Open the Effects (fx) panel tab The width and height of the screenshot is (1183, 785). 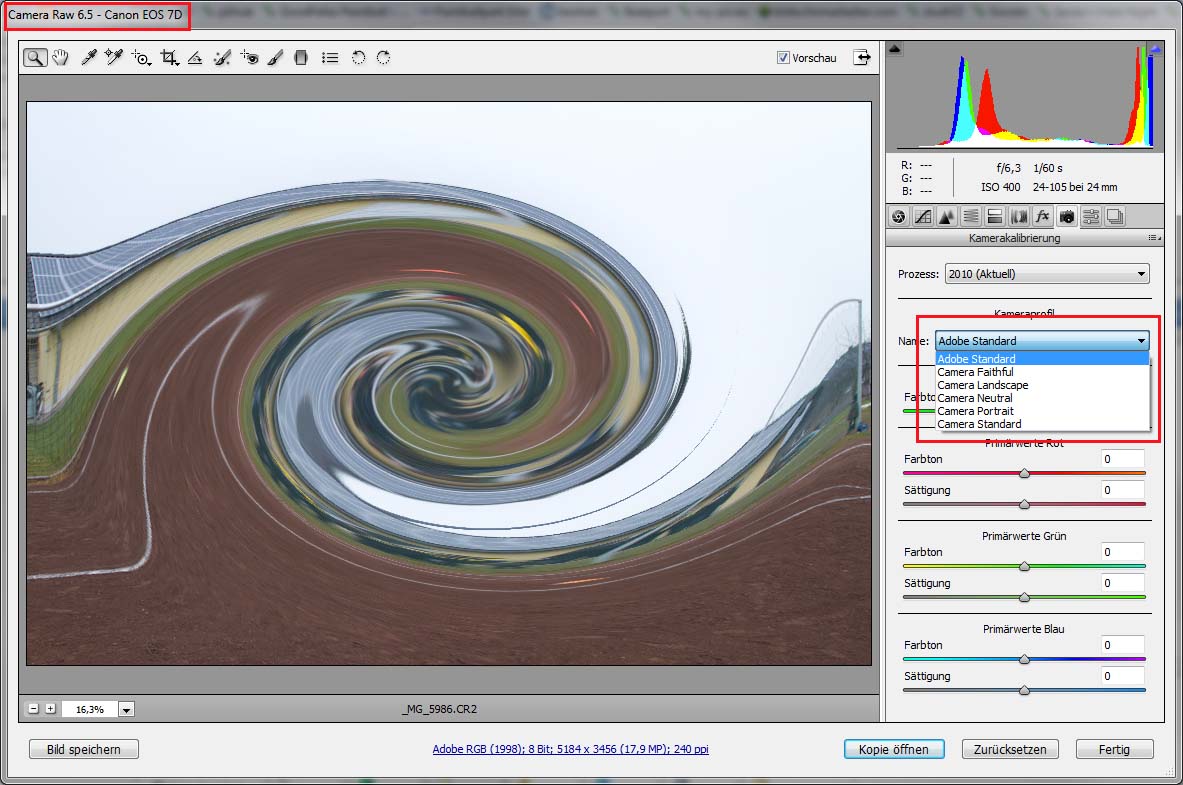click(1042, 216)
